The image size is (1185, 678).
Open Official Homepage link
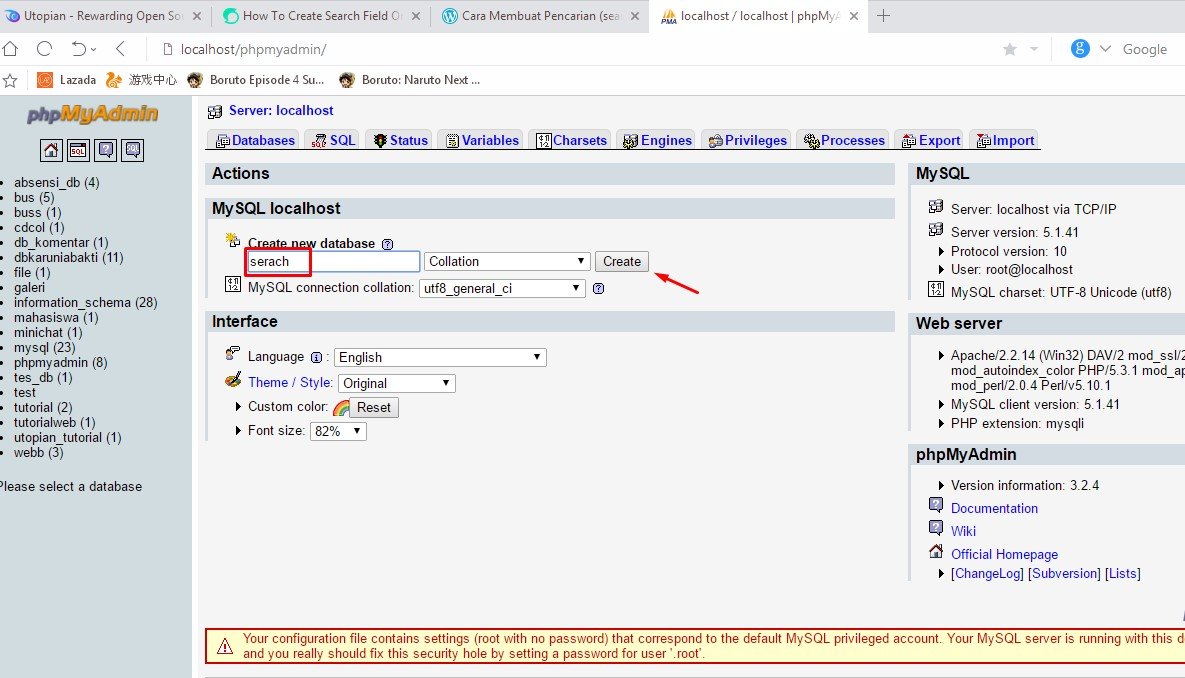(x=1004, y=555)
